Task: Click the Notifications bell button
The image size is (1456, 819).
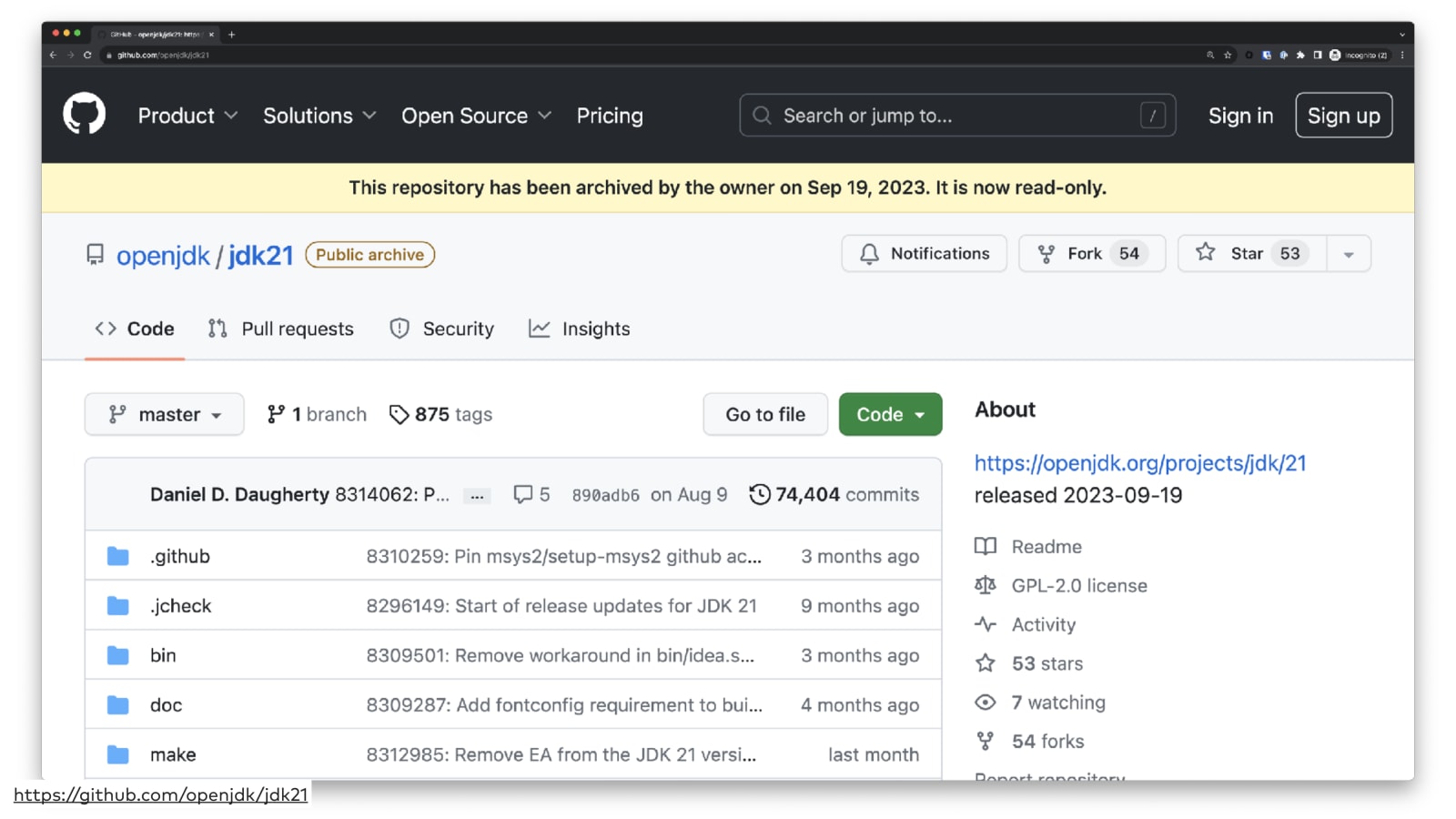Action: click(x=924, y=254)
